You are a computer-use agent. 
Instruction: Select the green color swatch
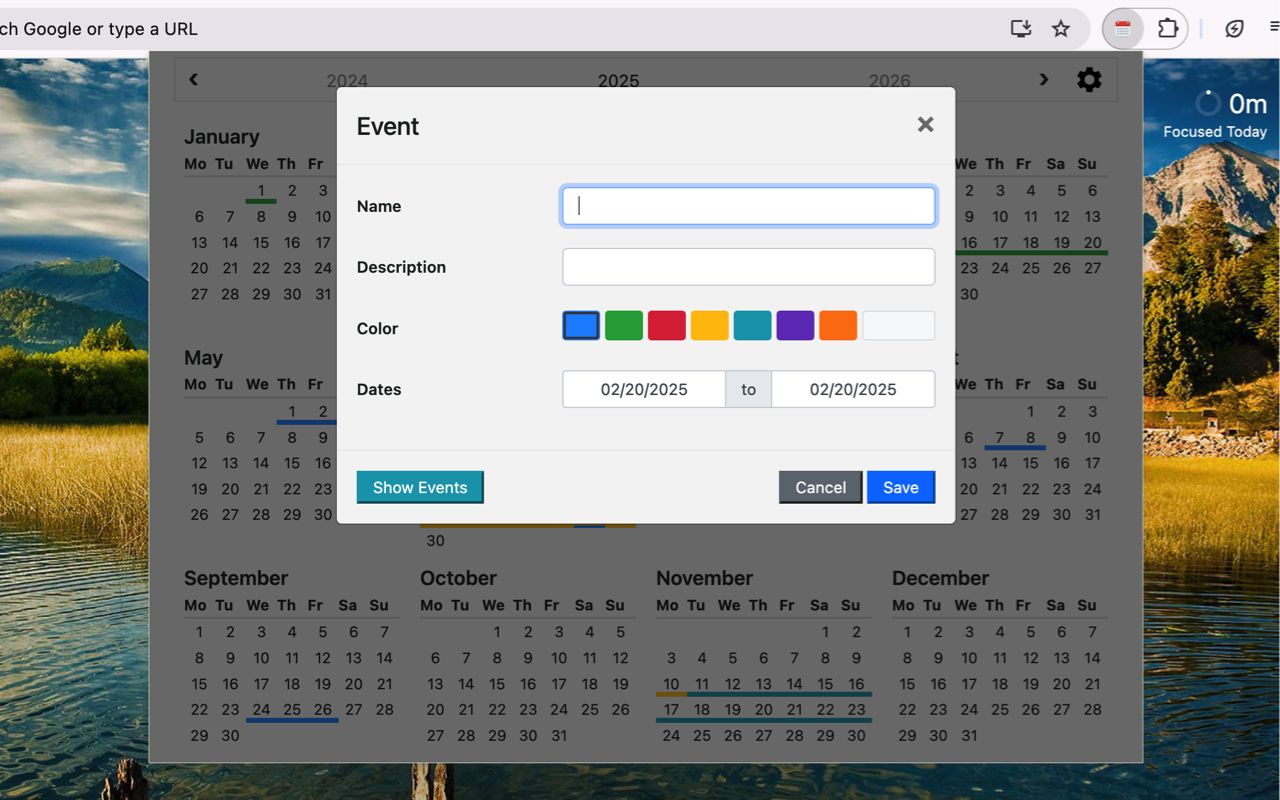coord(624,326)
